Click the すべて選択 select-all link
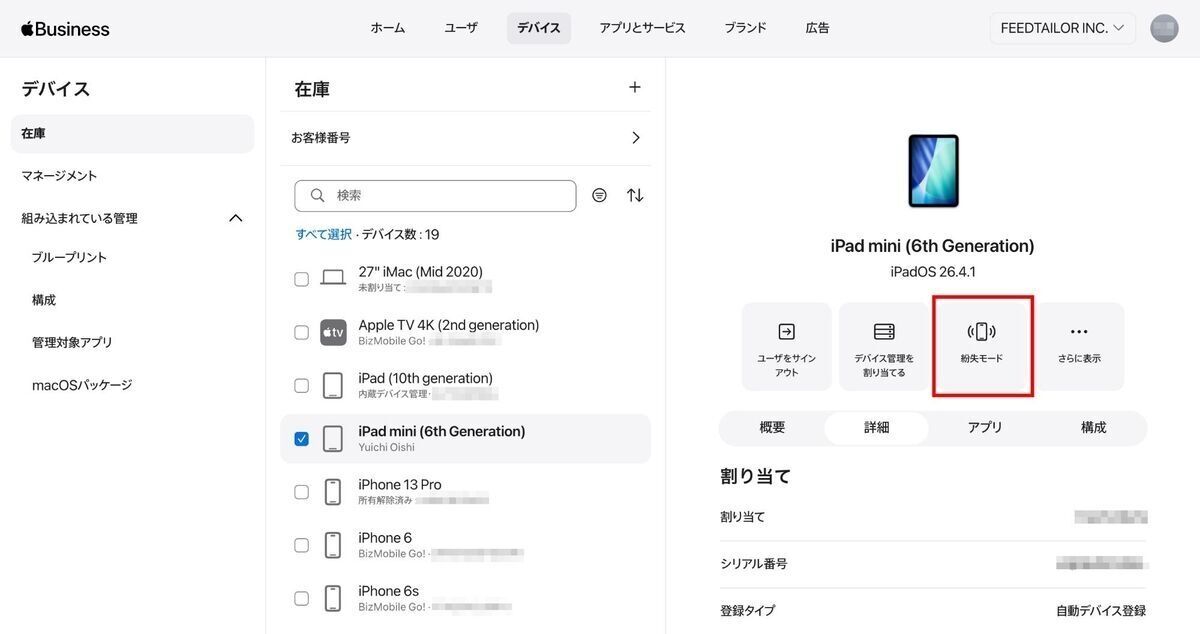This screenshot has width=1200, height=634. pos(323,235)
